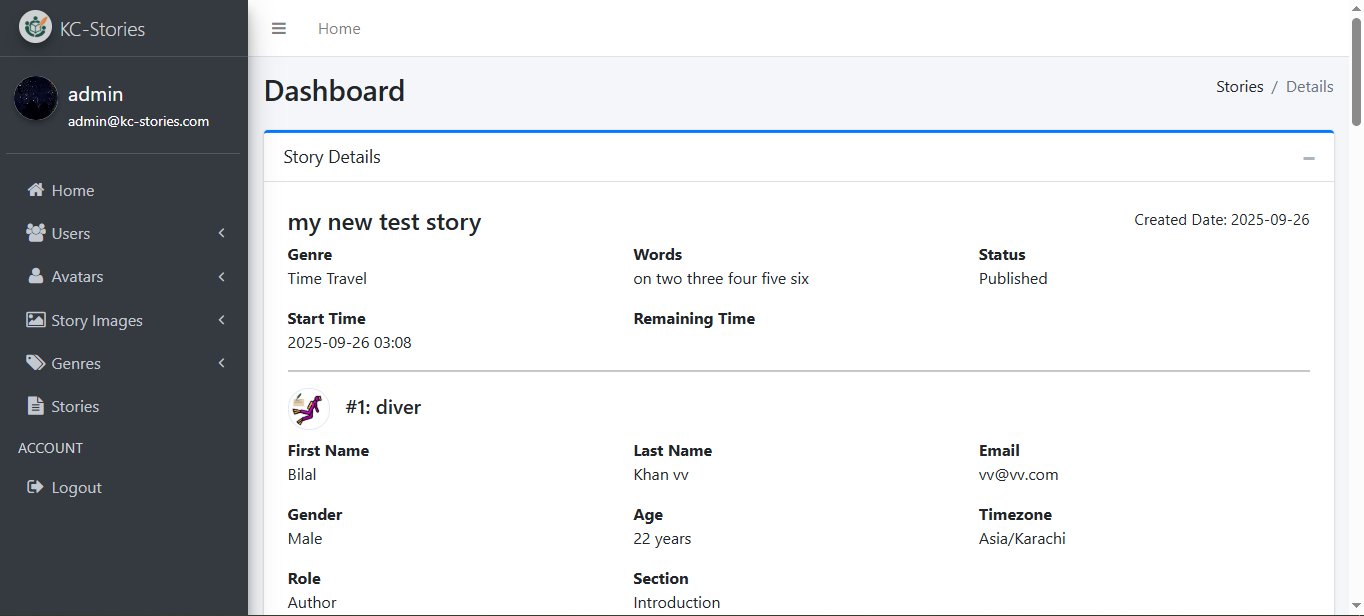Open the Avatars sidebar menu item
Screen dimensions: 1364x616
pyautogui.click(x=124, y=276)
